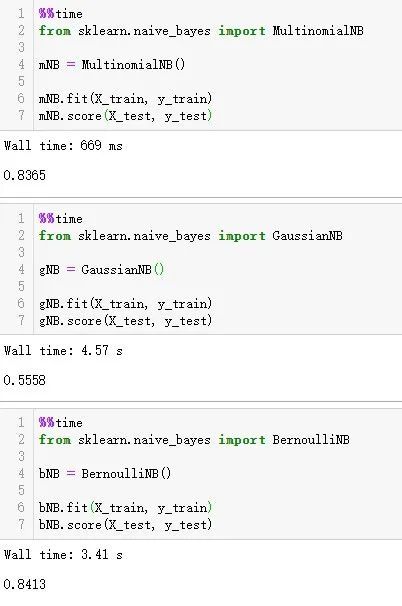This screenshot has width=402, height=606.
Task: Select the 0.8413 output value
Action: [24, 584]
